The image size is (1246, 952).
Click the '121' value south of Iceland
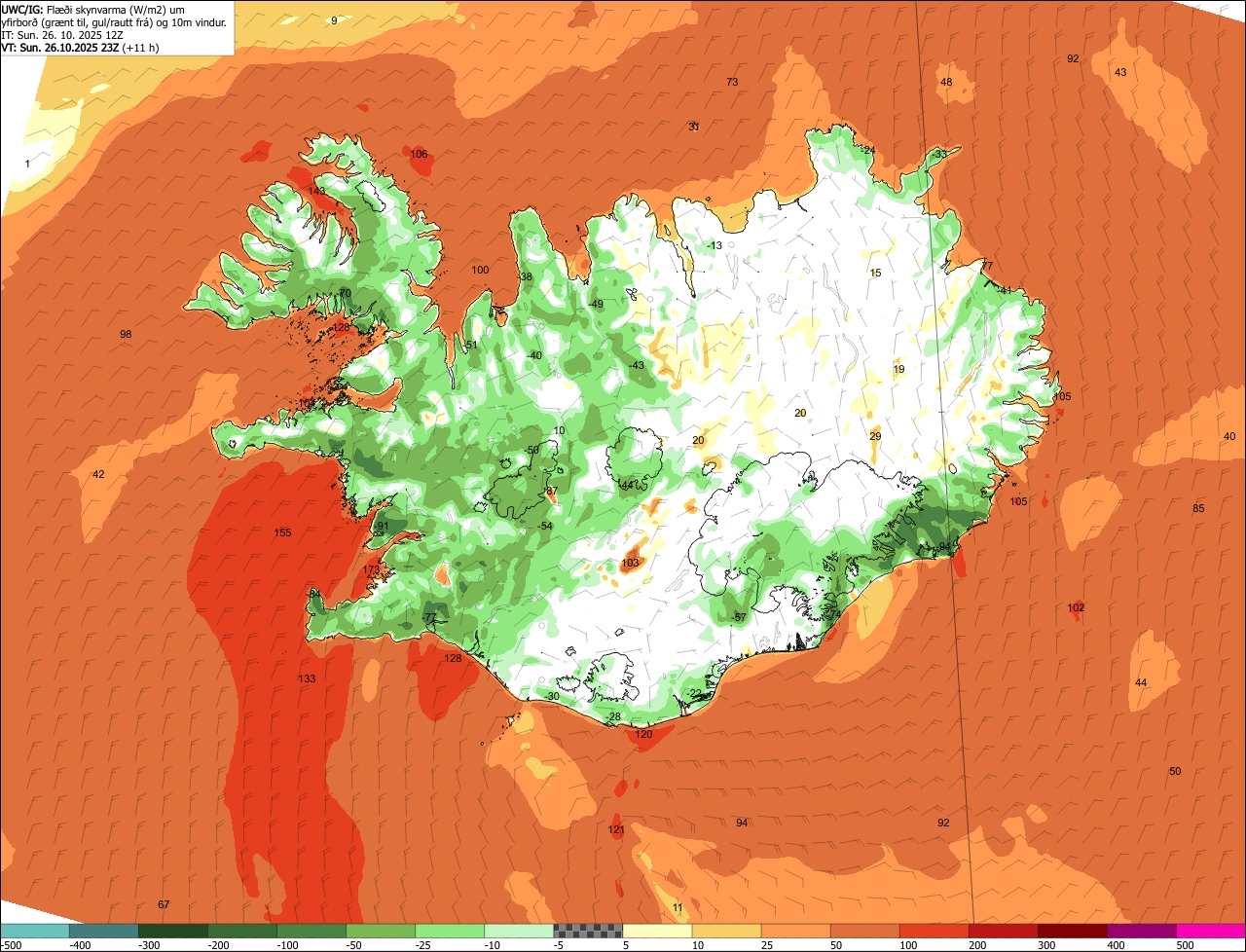(x=616, y=829)
